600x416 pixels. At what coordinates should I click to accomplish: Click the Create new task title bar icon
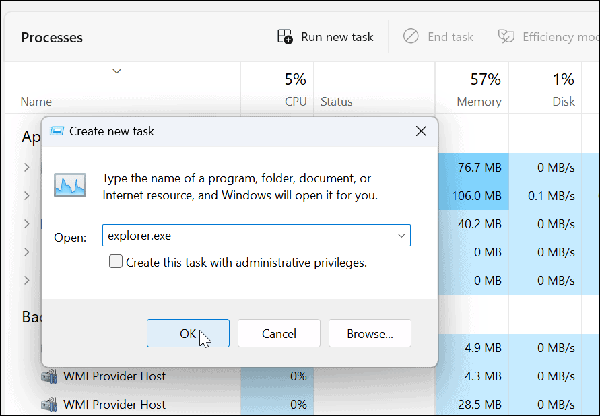(57, 131)
